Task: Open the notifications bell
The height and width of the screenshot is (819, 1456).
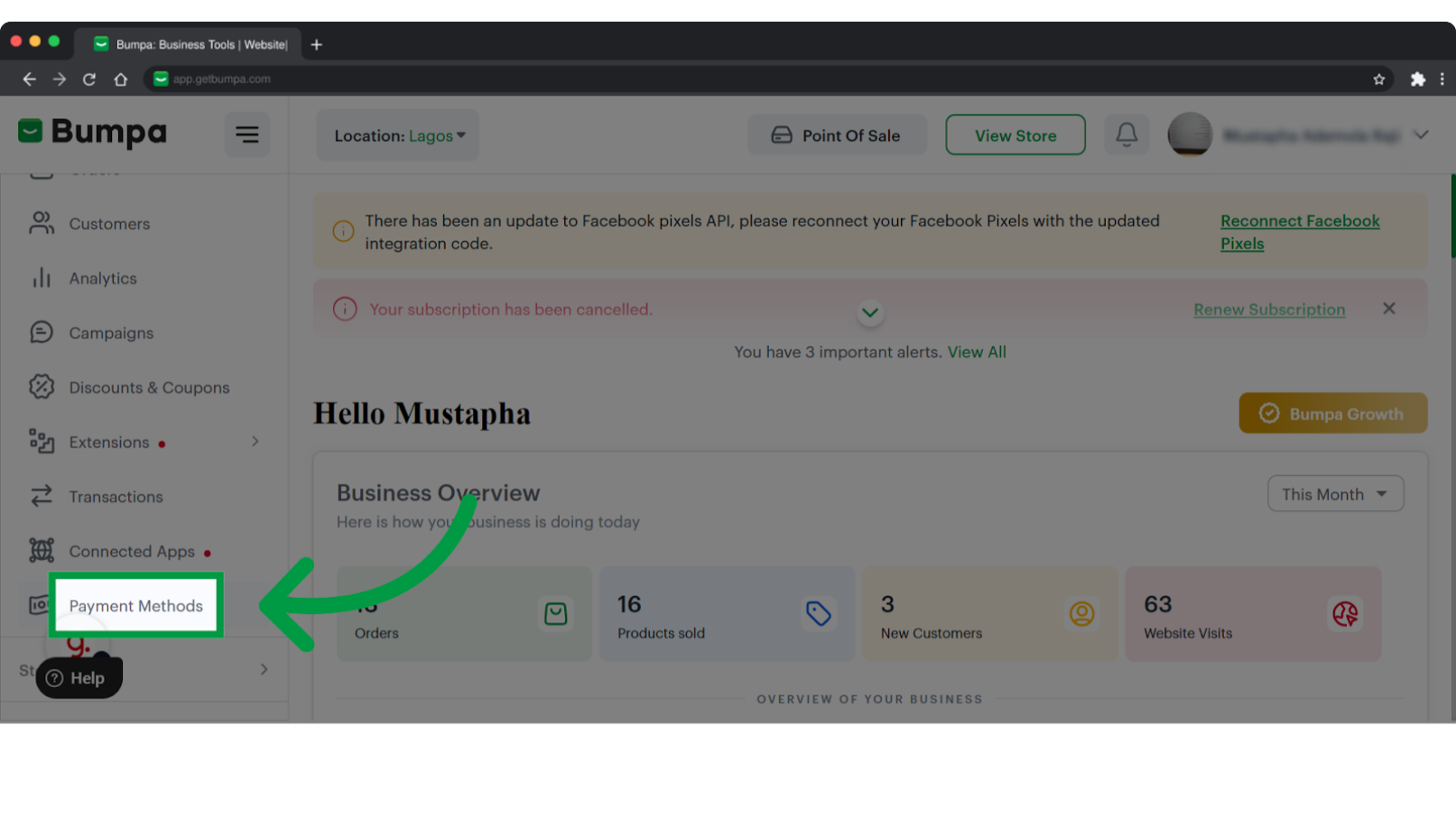Action: [x=1127, y=135]
